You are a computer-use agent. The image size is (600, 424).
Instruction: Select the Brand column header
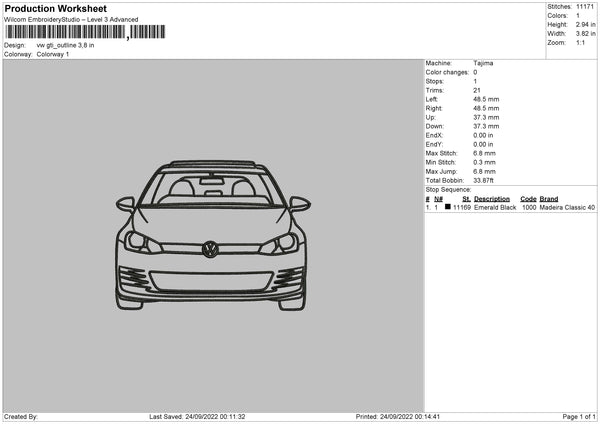pos(548,199)
